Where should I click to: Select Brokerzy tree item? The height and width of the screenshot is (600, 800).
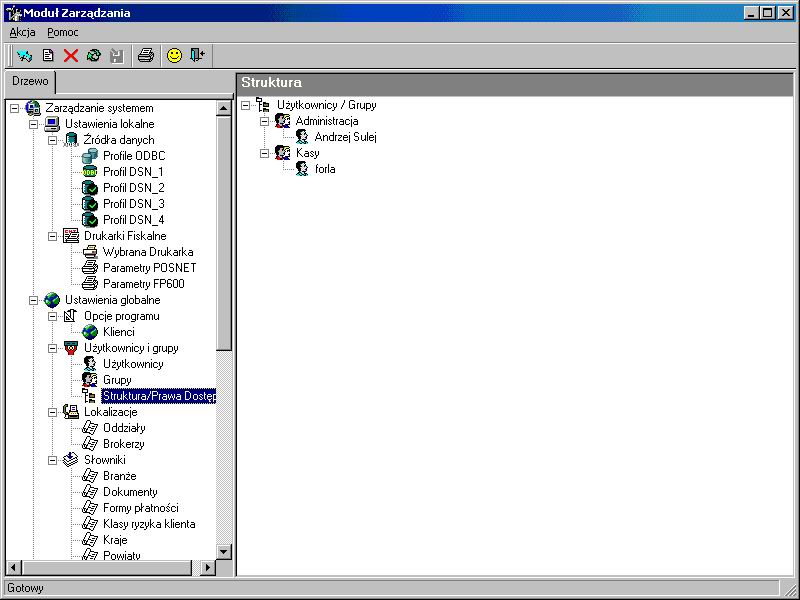(x=123, y=444)
